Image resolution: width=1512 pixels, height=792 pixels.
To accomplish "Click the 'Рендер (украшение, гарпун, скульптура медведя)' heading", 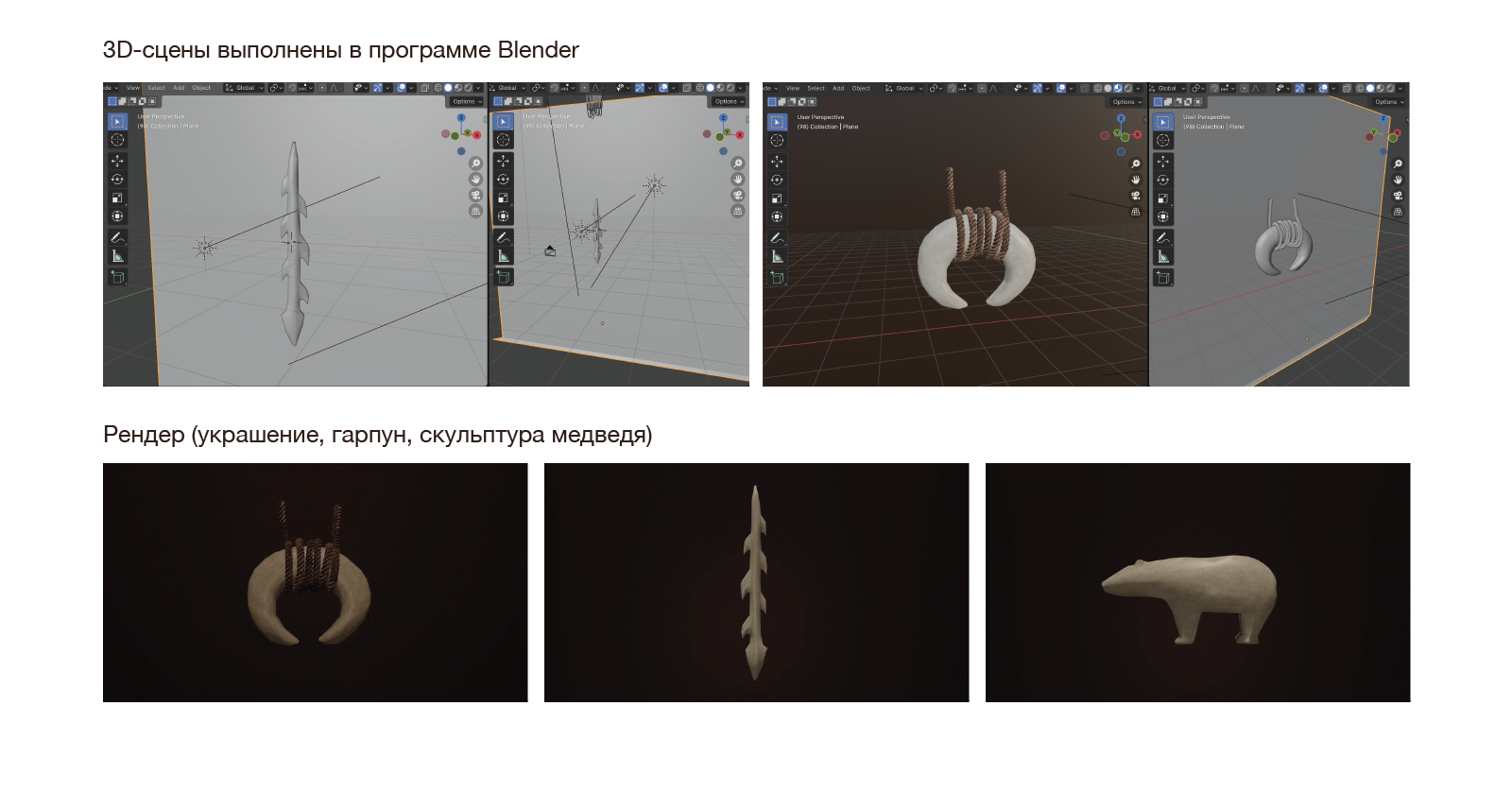I will [x=377, y=435].
